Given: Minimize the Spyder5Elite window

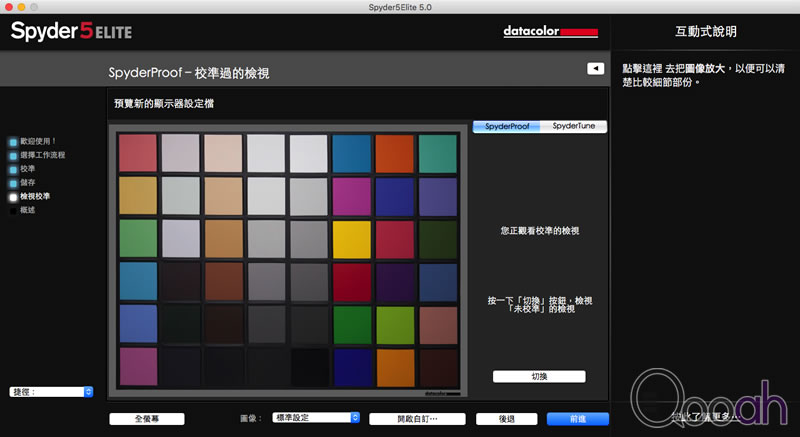Looking at the screenshot, I should 21,7.
